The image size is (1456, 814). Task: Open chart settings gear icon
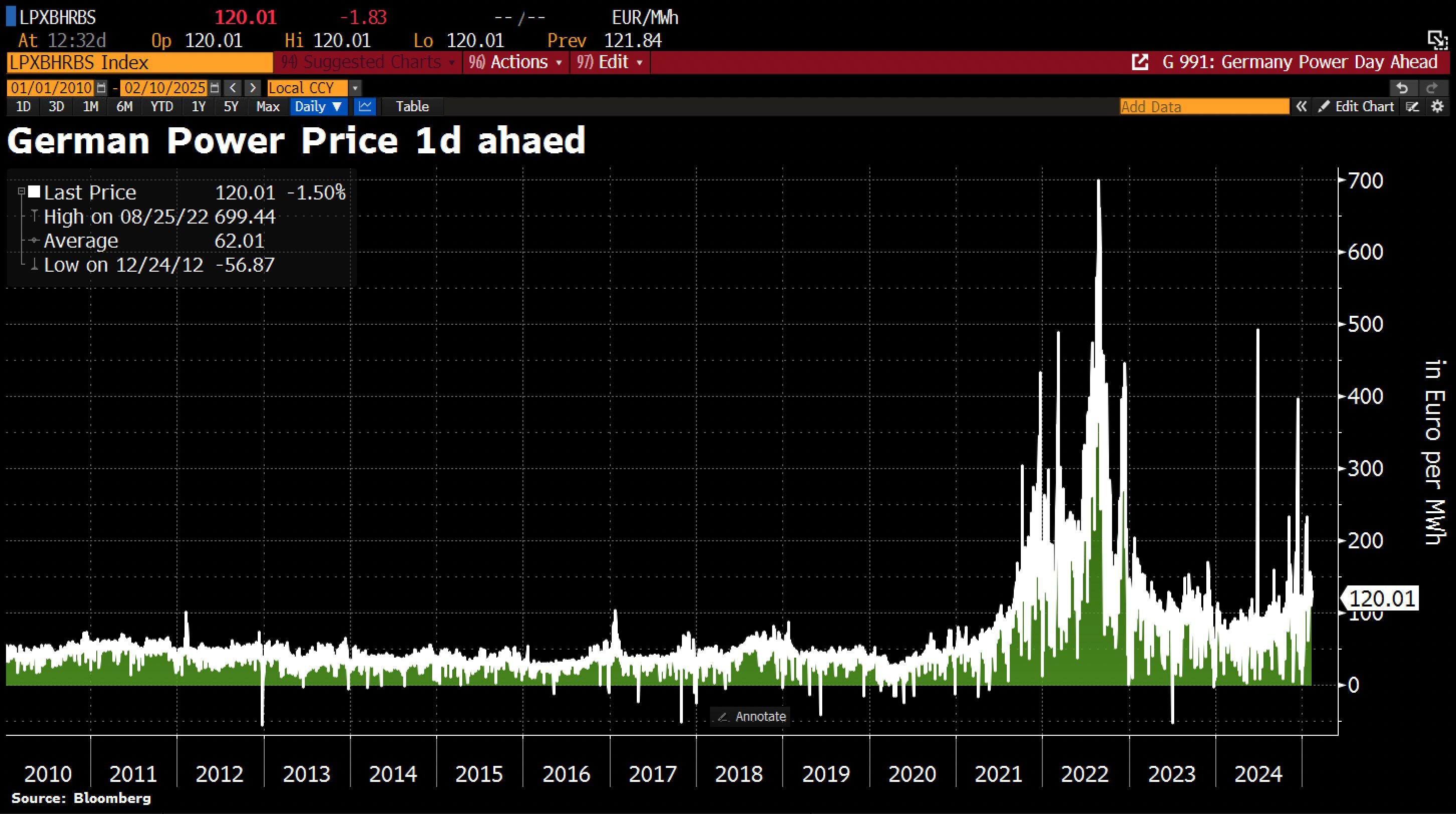pos(1437,107)
